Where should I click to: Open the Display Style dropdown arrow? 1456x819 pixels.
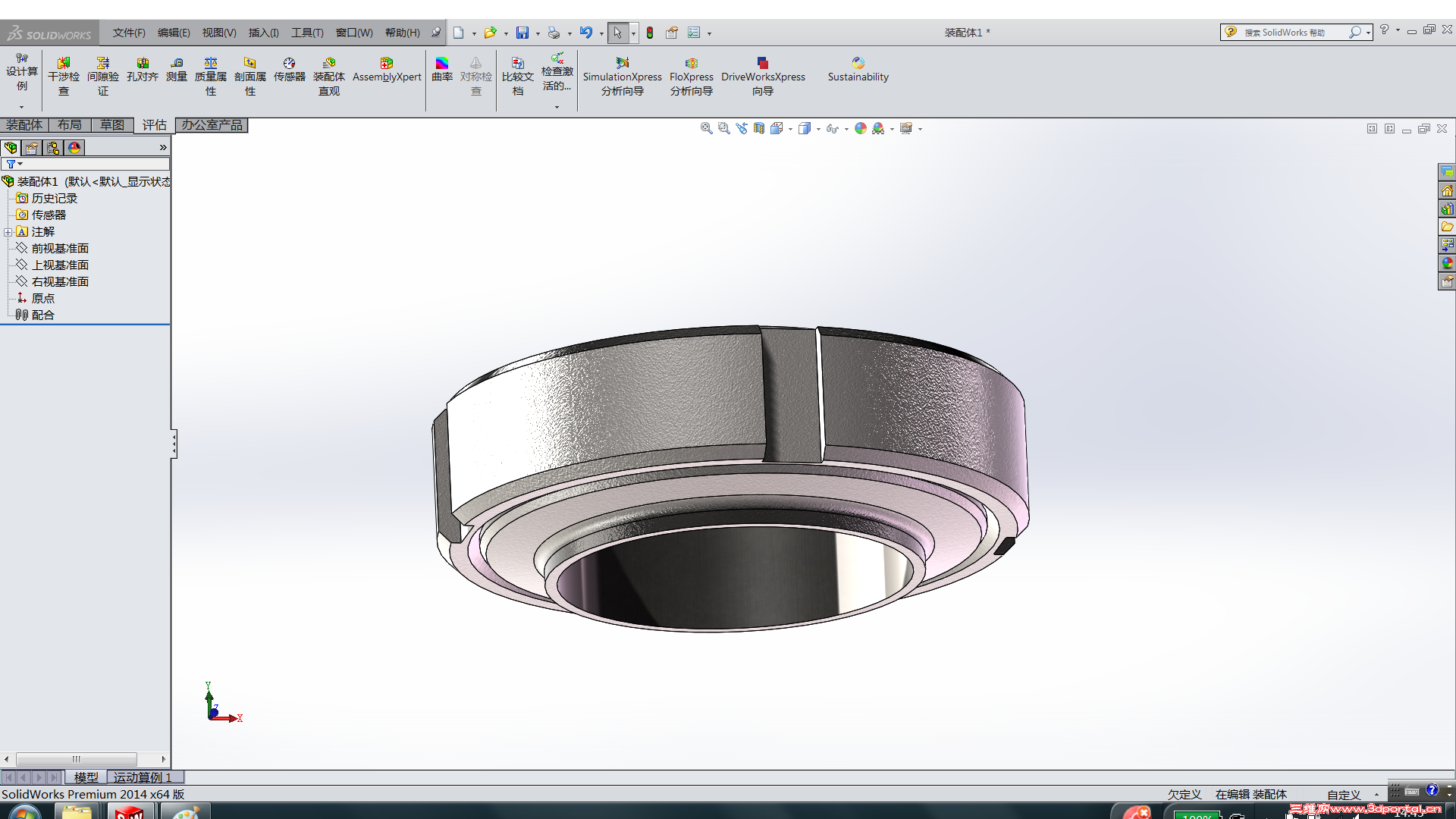click(818, 130)
